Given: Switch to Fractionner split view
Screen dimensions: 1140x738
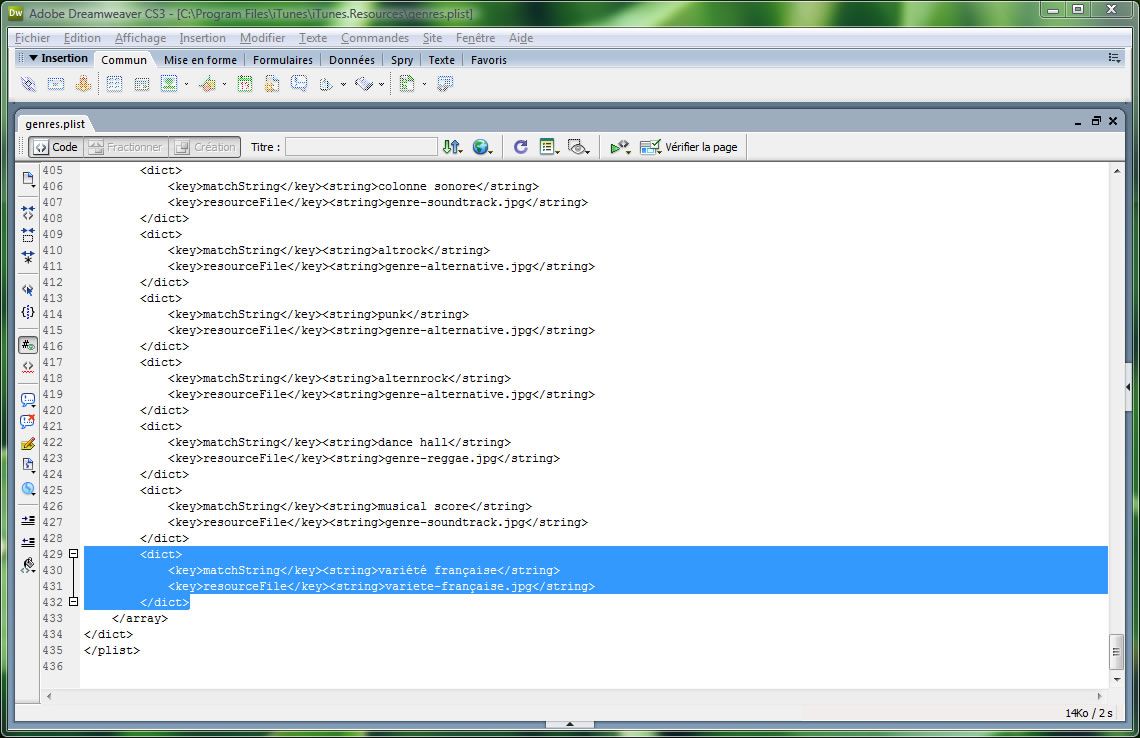Looking at the screenshot, I should pyautogui.click(x=126, y=147).
